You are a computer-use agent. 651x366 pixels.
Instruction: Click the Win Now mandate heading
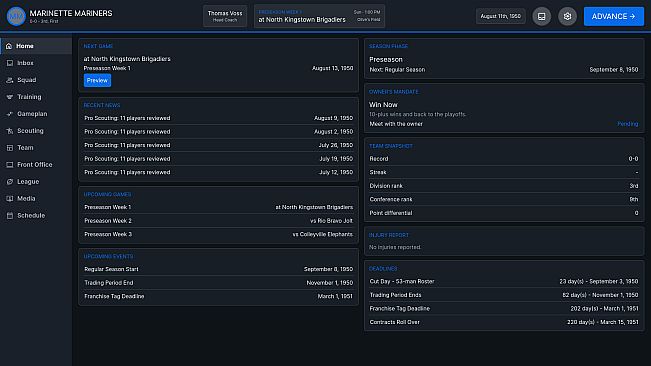coord(383,105)
